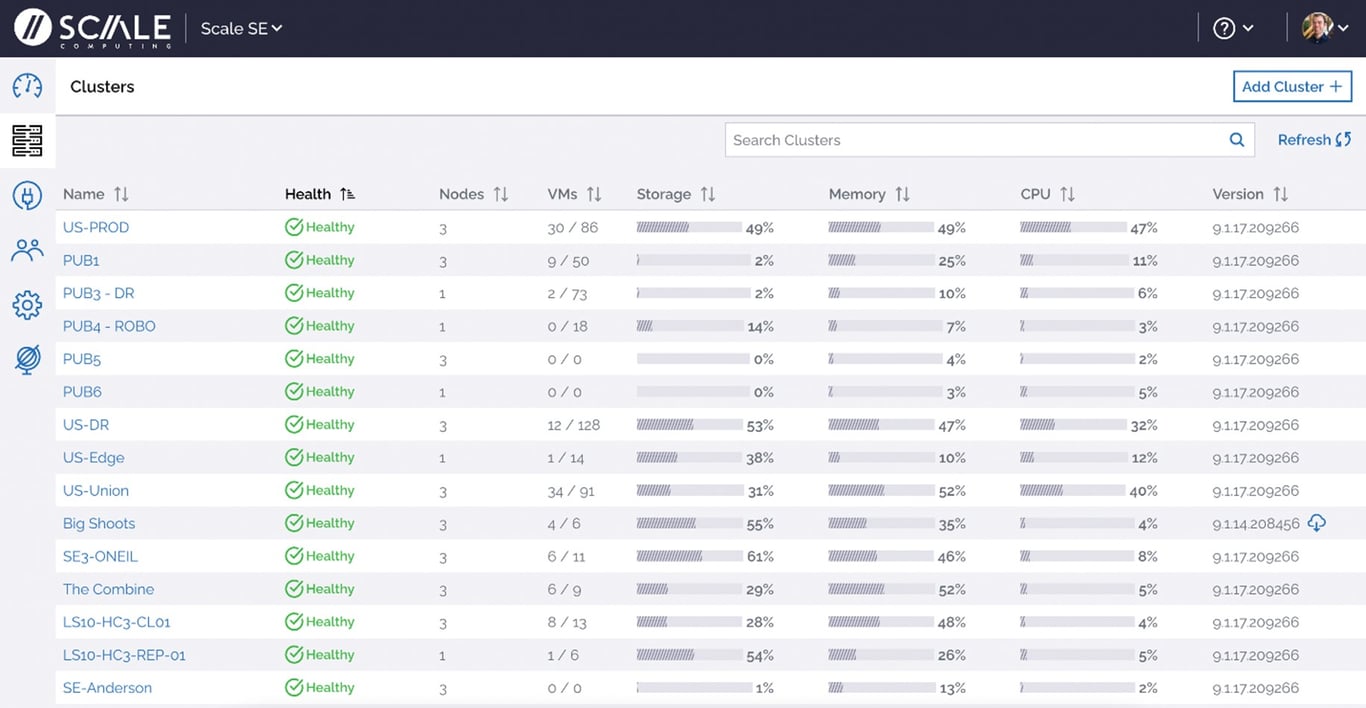Open the PUB1 cluster

pos(81,260)
